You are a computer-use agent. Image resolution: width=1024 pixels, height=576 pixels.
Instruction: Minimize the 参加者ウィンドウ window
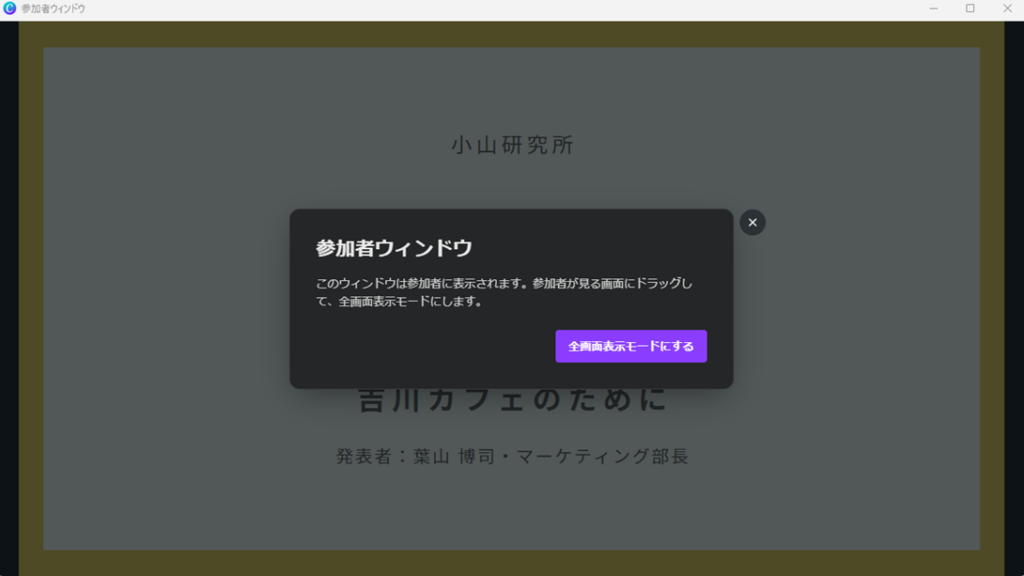(933, 8)
